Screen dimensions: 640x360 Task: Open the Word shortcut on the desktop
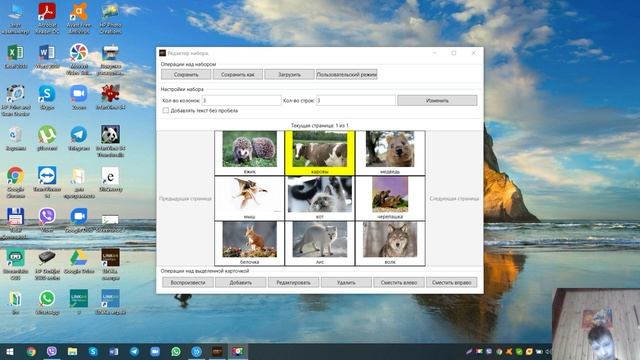(47, 56)
